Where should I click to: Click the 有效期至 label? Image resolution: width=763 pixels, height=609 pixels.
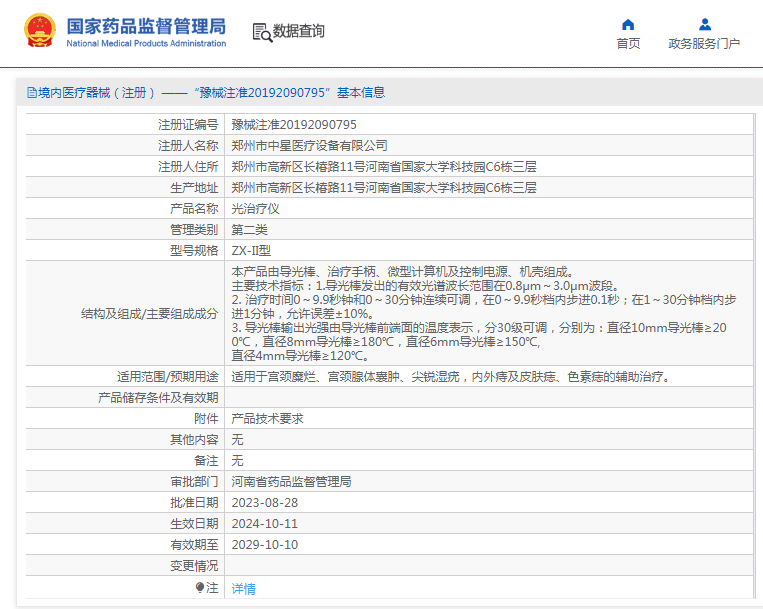point(194,545)
